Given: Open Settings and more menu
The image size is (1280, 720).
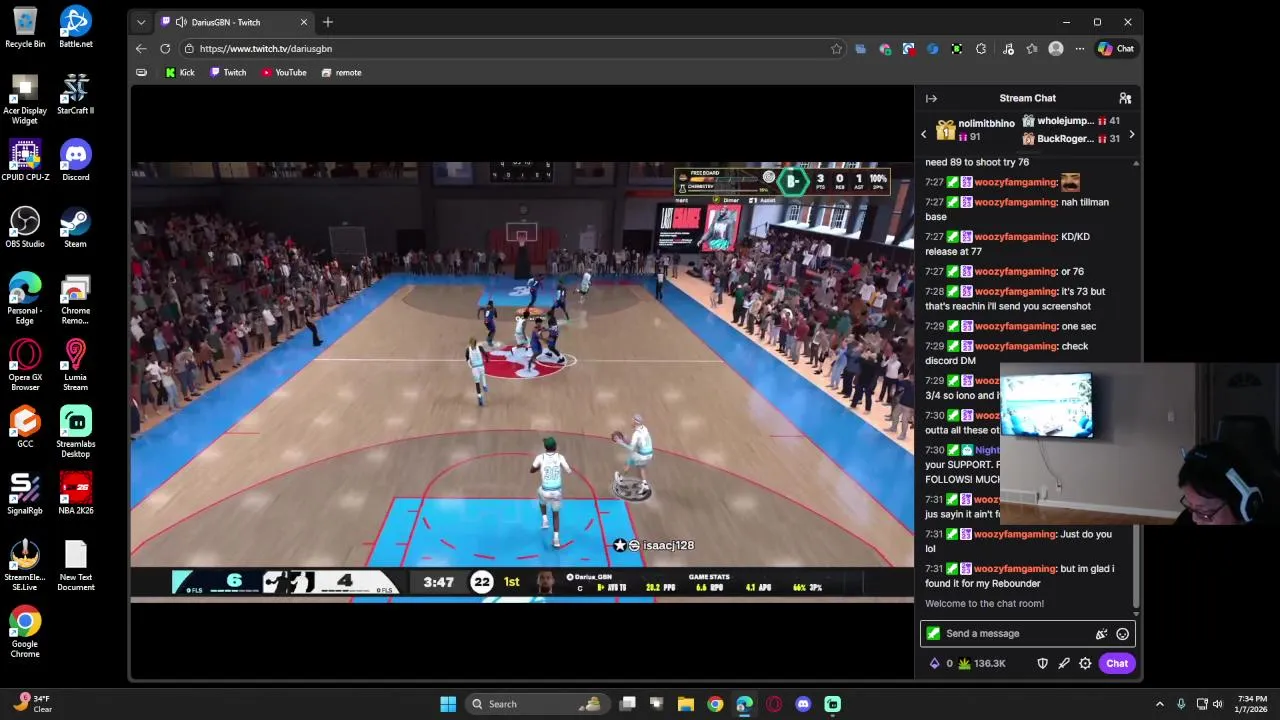Looking at the screenshot, I should 1080,48.
